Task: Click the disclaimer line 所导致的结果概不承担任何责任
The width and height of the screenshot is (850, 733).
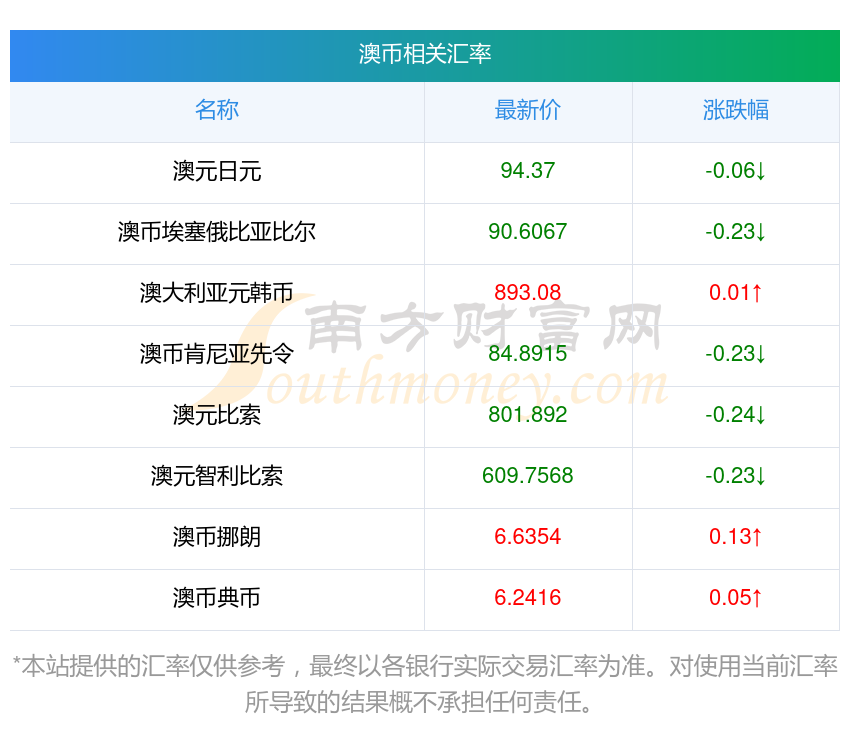Action: [x=418, y=702]
